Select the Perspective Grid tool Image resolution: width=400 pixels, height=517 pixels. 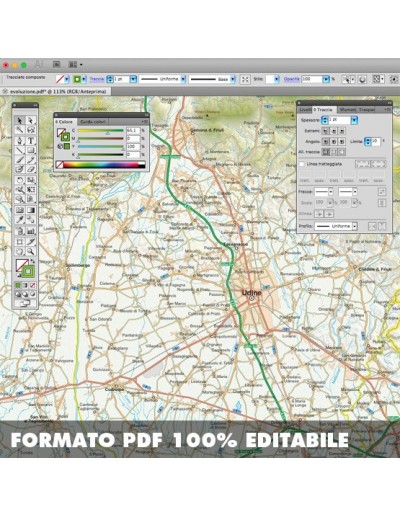coord(31,199)
